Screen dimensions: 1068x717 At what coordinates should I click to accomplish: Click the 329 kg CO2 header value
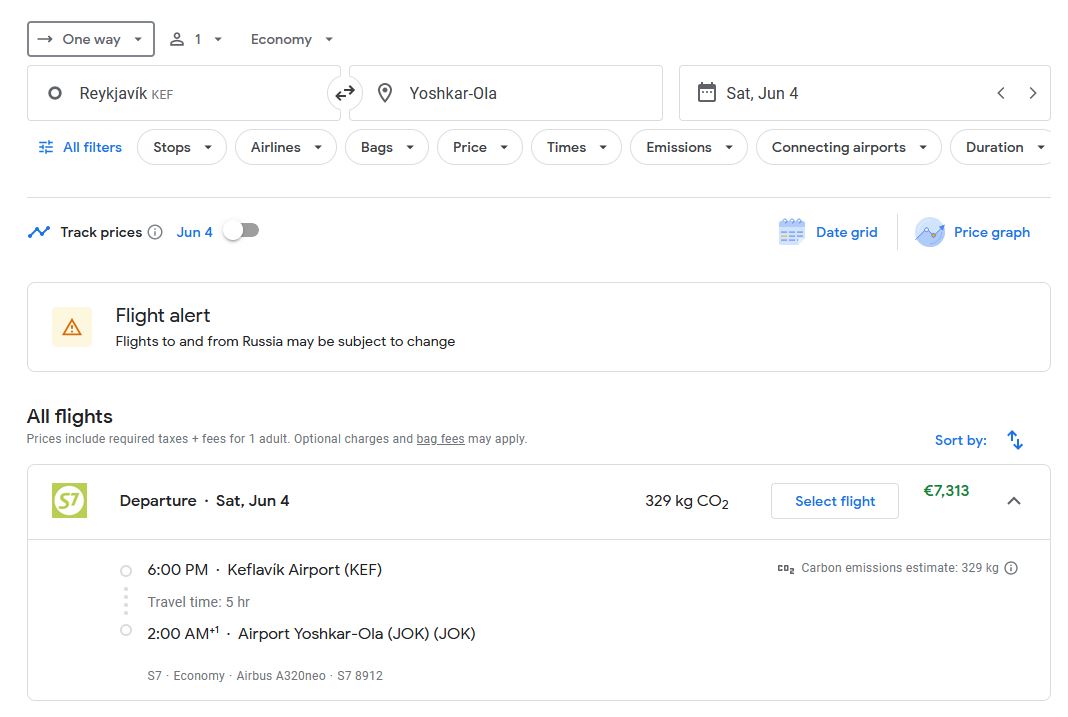[x=687, y=502]
